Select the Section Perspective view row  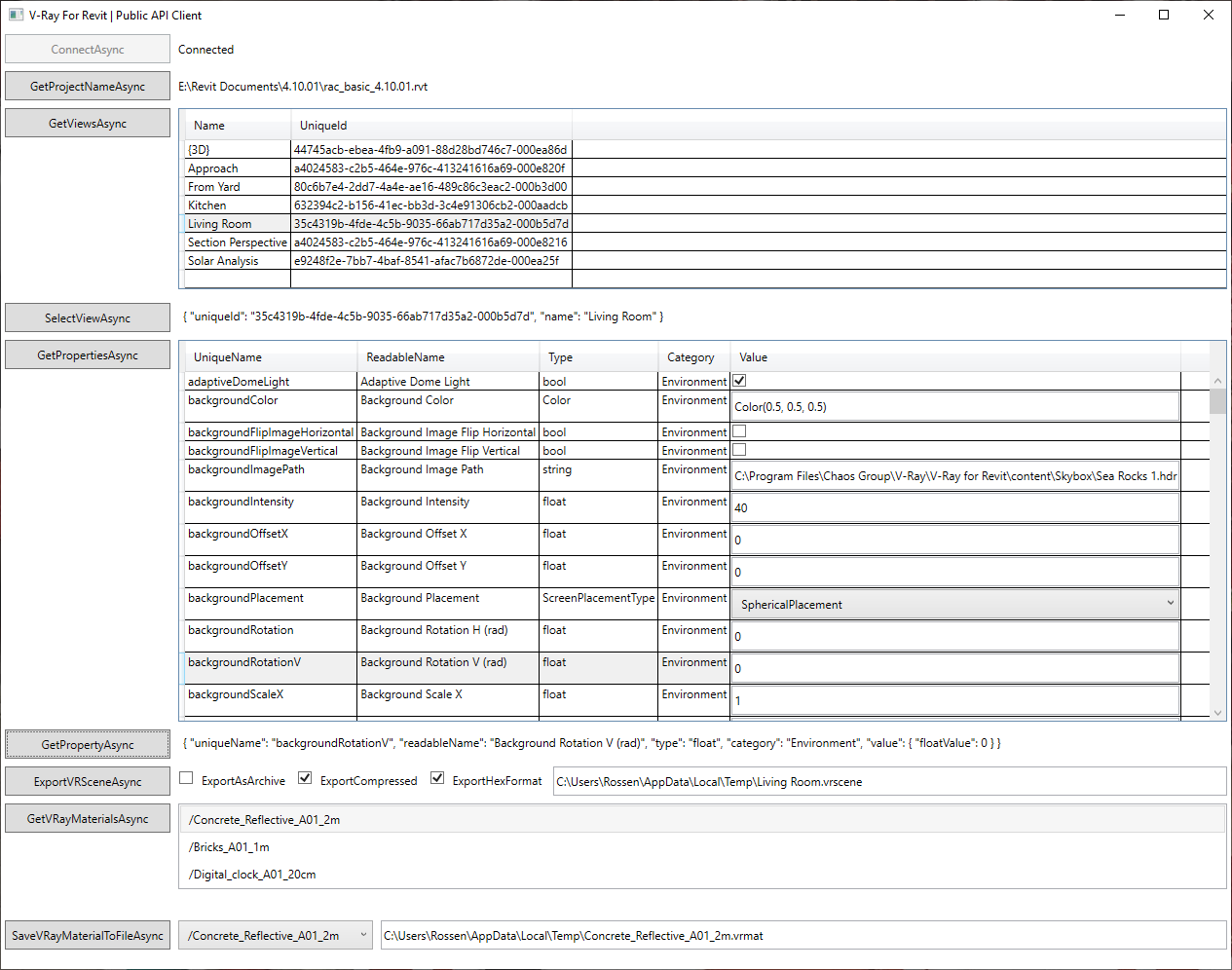point(705,242)
